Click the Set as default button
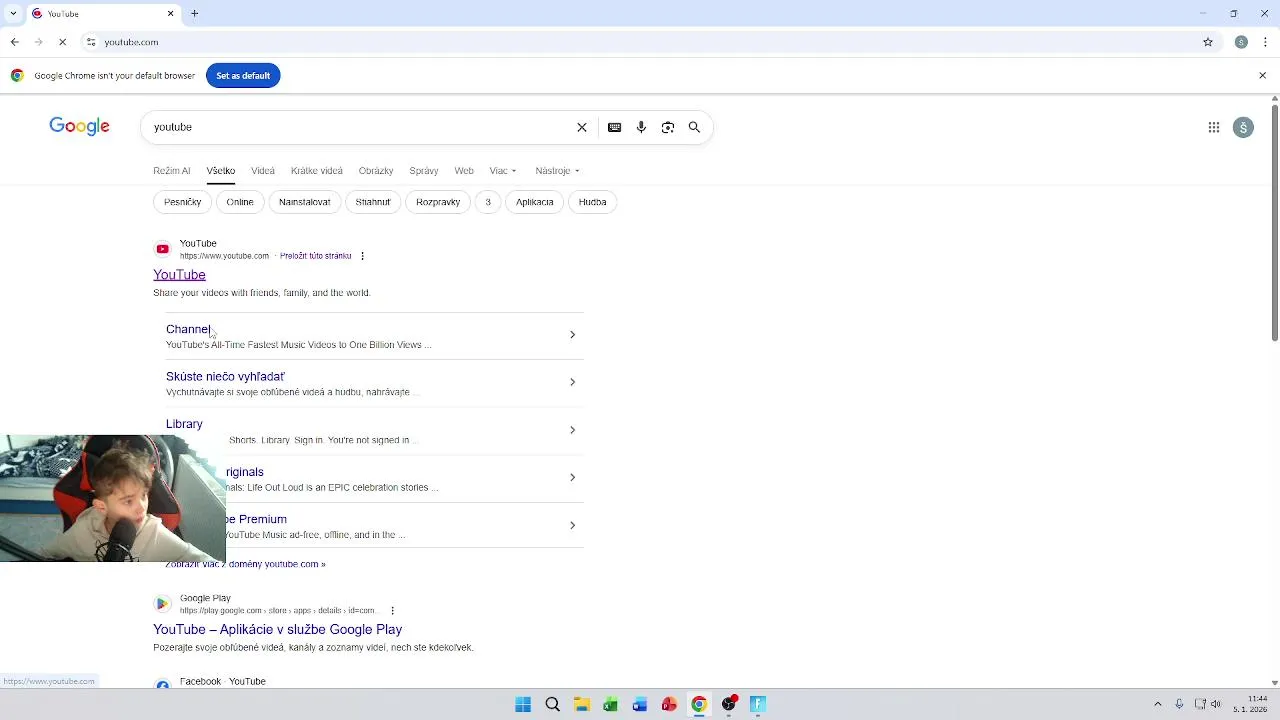The image size is (1280, 720). pyautogui.click(x=243, y=76)
